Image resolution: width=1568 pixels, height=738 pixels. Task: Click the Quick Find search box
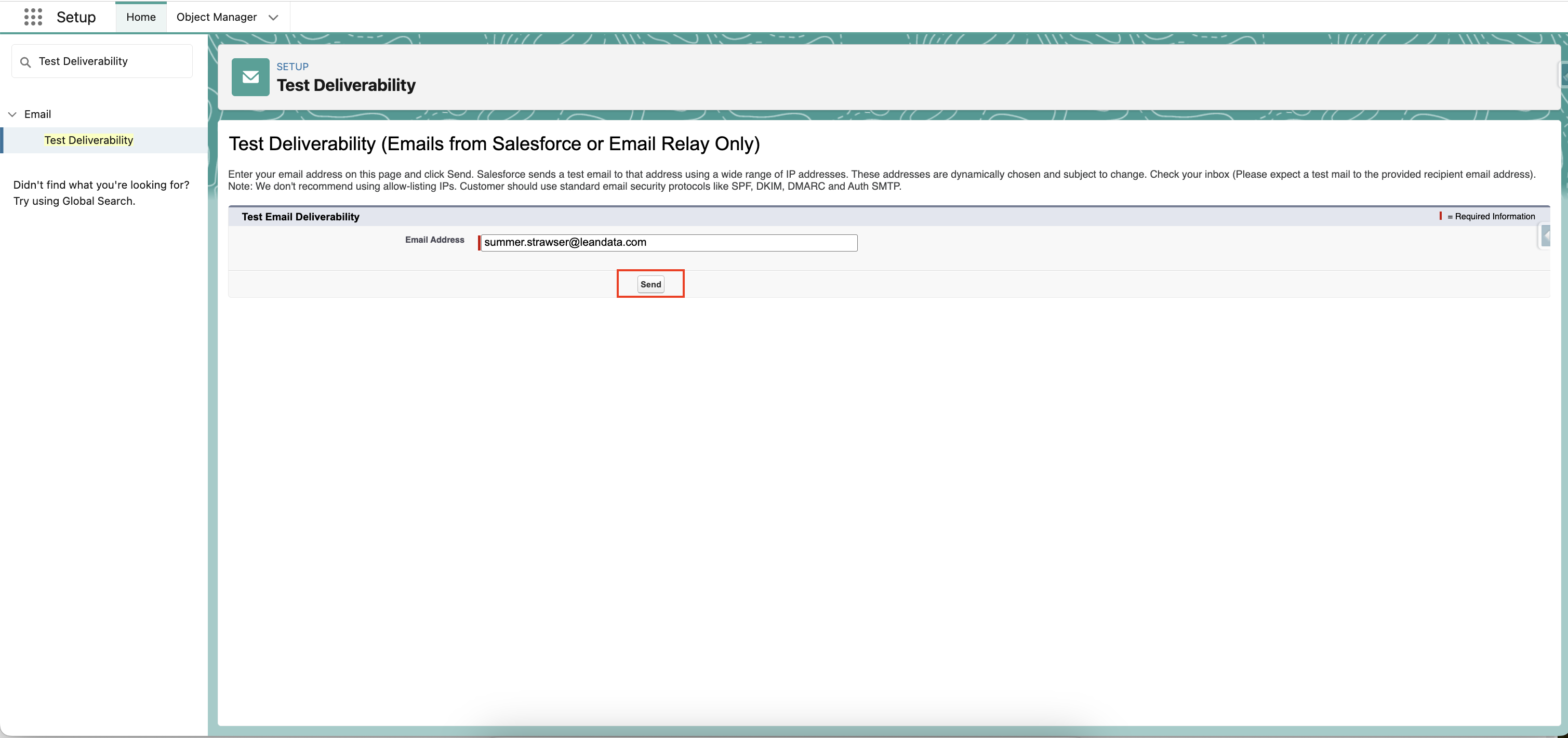[102, 61]
